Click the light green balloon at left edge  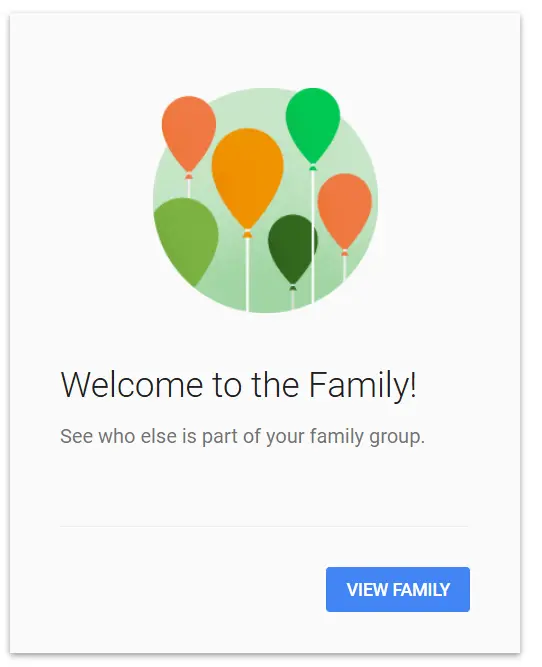click(x=186, y=240)
